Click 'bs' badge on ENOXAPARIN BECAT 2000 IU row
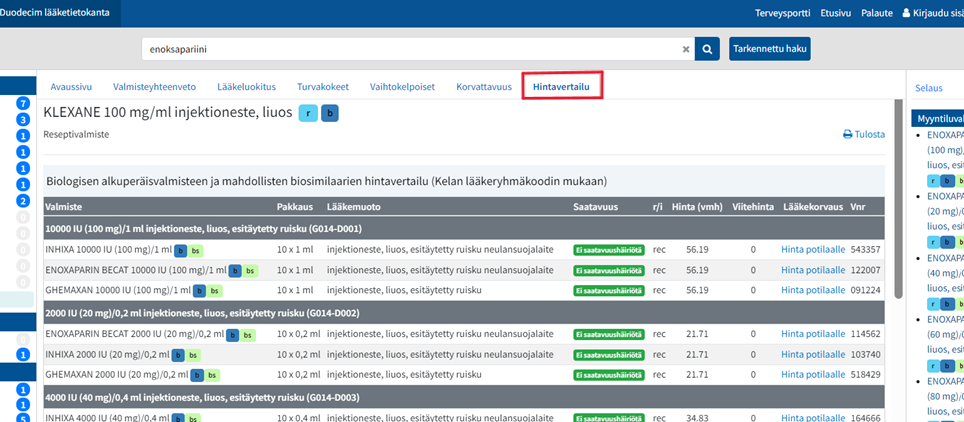 248,335
